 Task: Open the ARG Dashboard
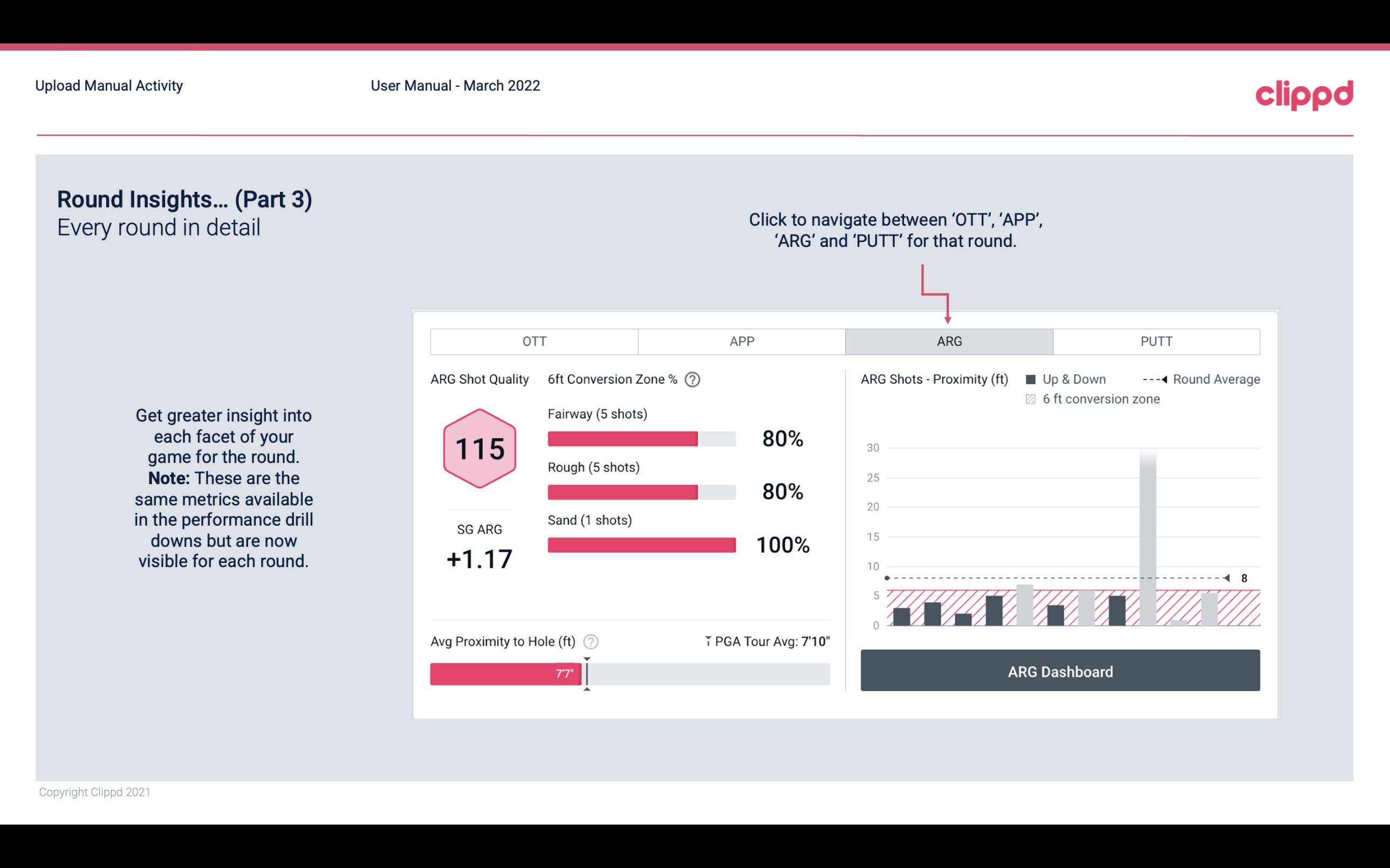(x=1060, y=671)
